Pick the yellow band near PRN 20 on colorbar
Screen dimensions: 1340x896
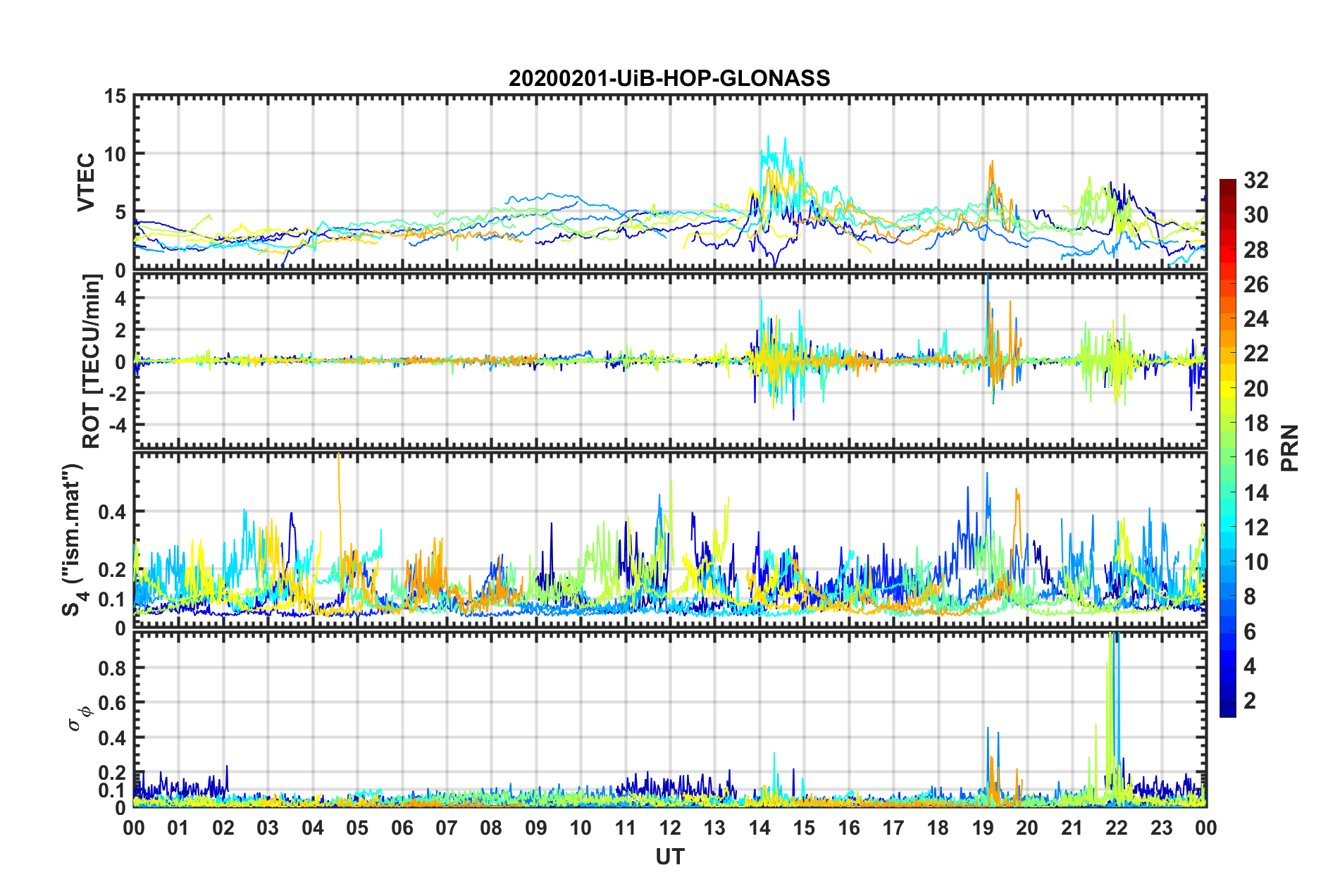1227,388
